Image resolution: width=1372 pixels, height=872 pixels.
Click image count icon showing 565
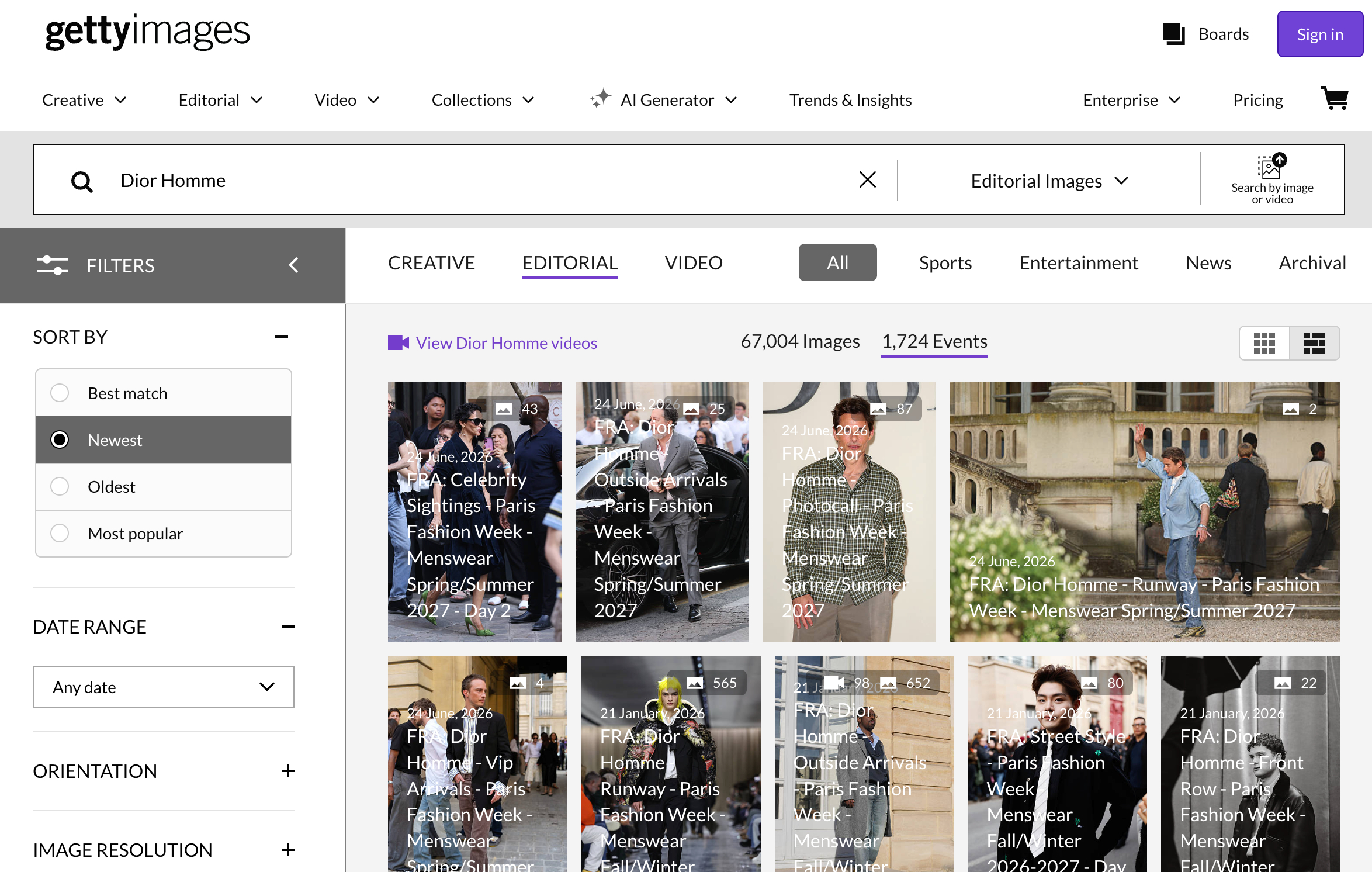pos(695,683)
